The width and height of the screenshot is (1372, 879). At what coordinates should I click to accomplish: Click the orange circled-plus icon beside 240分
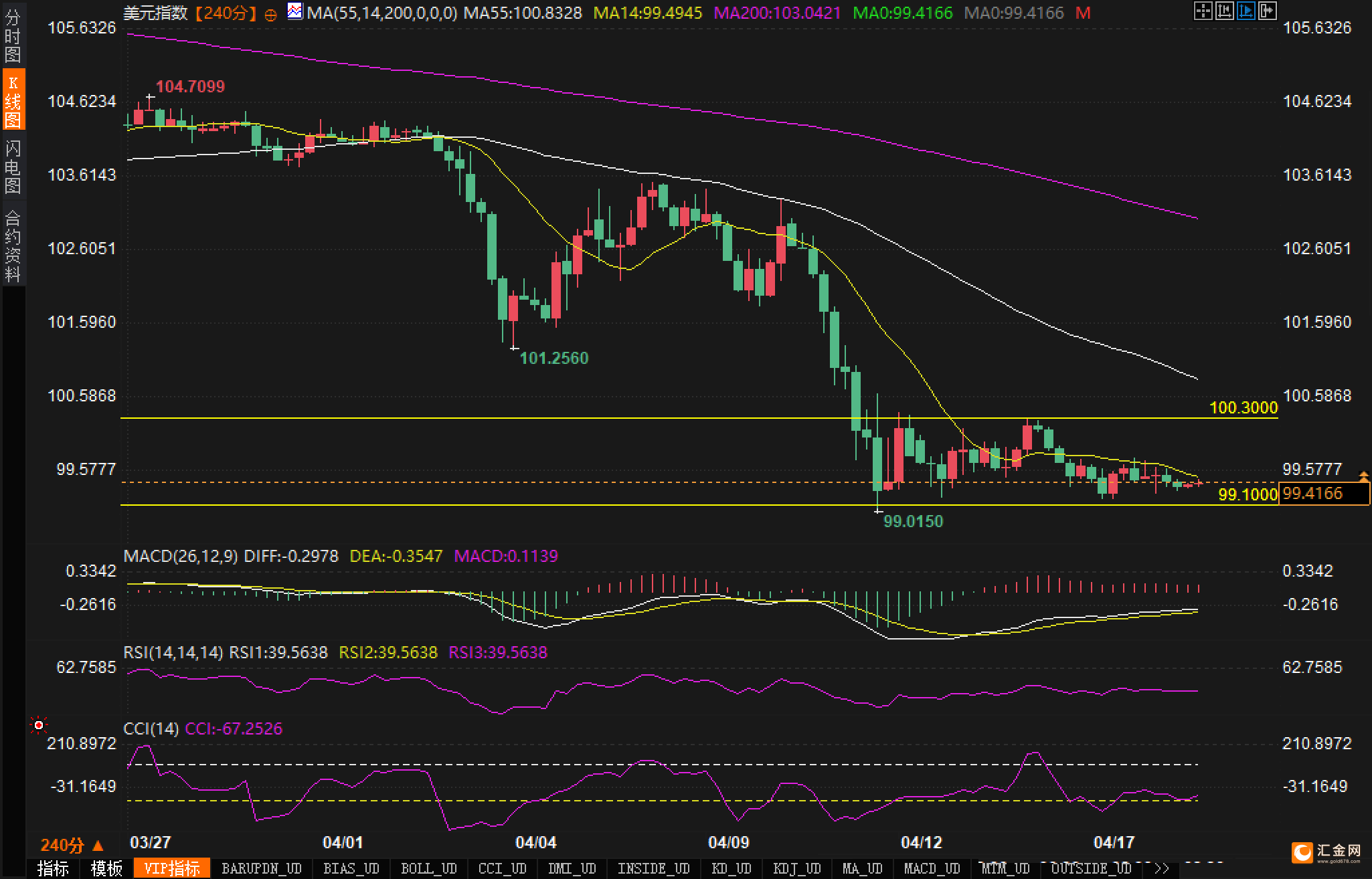[x=270, y=15]
